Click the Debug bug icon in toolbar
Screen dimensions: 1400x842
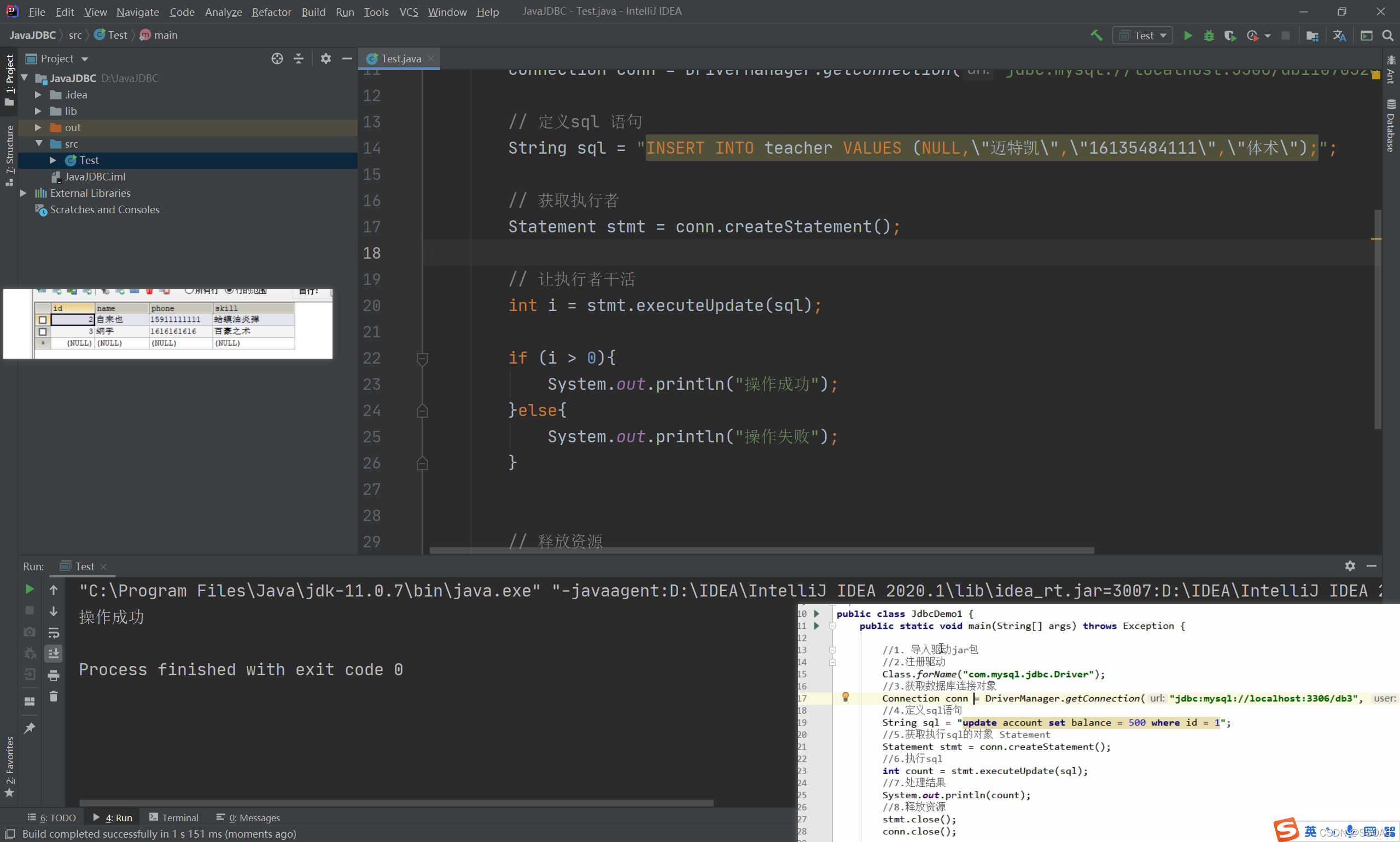click(x=1209, y=35)
